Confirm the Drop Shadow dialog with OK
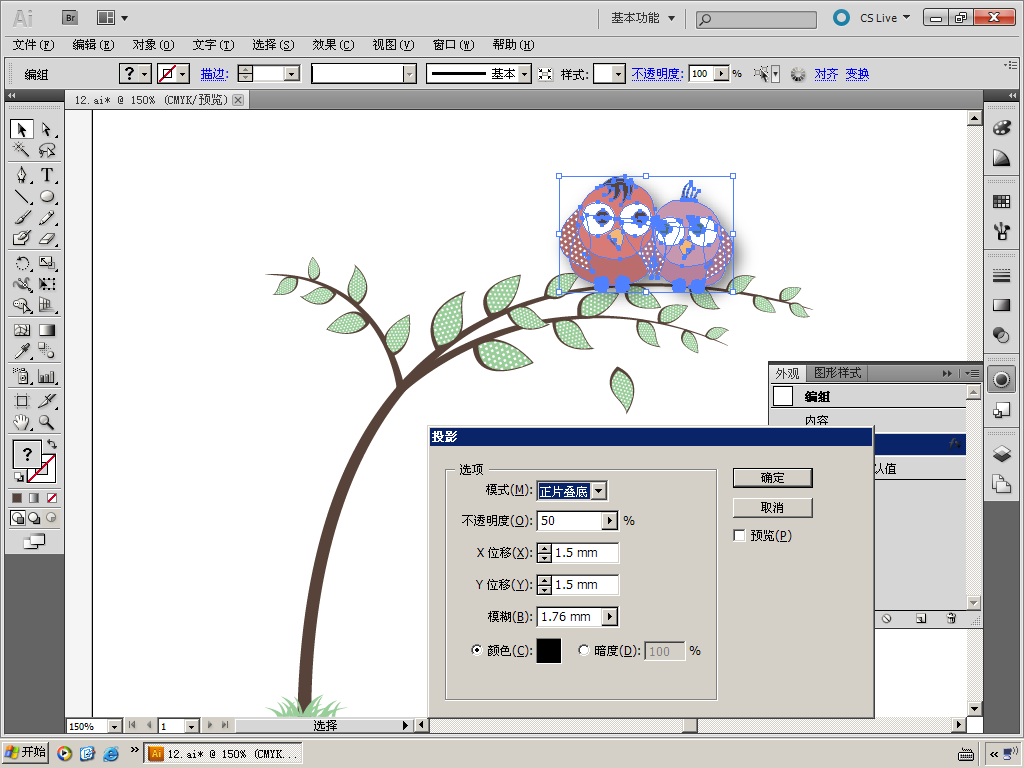The height and width of the screenshot is (768, 1024). click(773, 477)
